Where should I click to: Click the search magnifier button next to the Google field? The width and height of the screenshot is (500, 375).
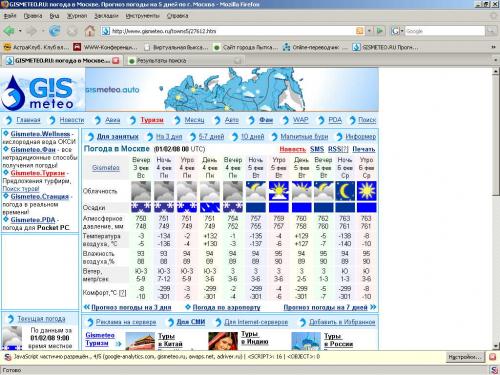pyautogui.click(x=491, y=31)
